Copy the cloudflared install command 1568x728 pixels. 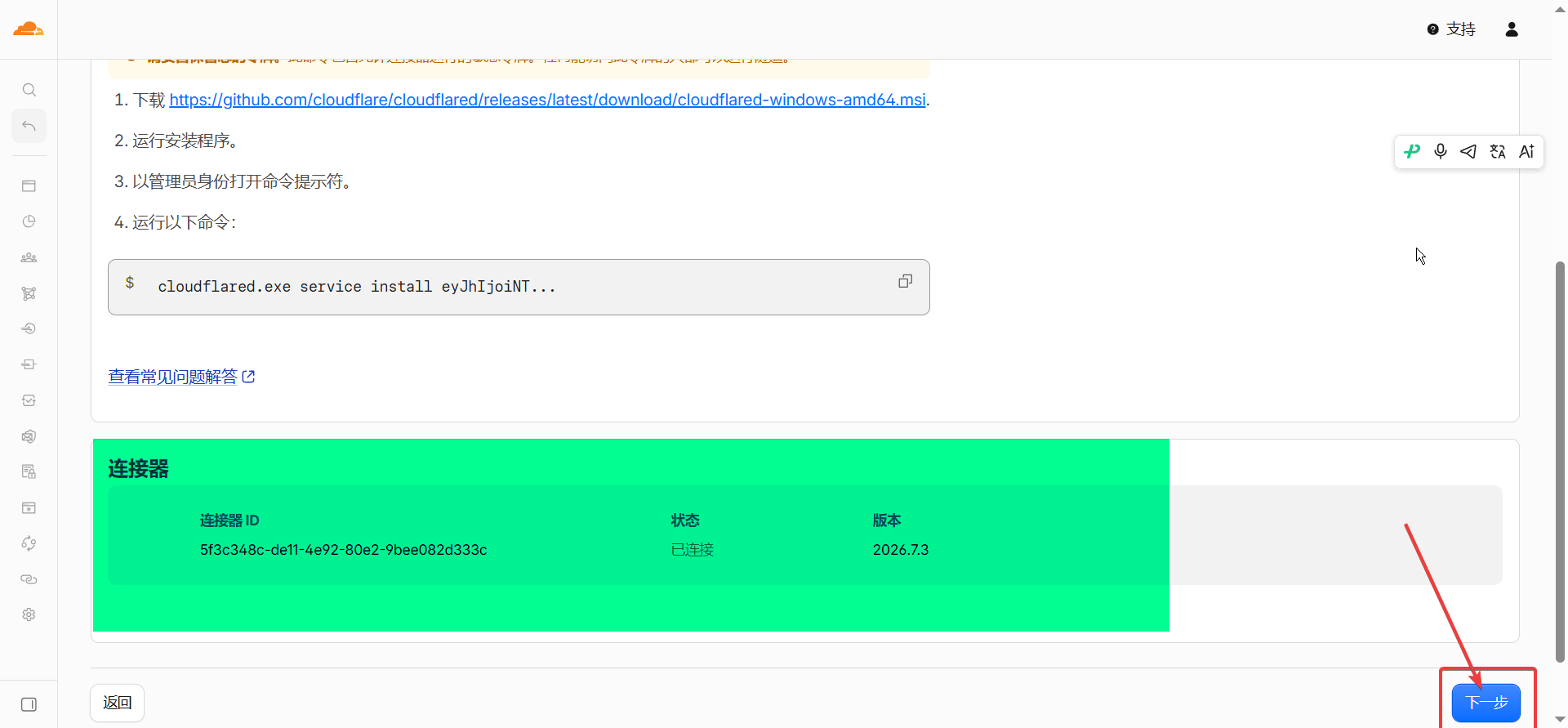pos(905,281)
